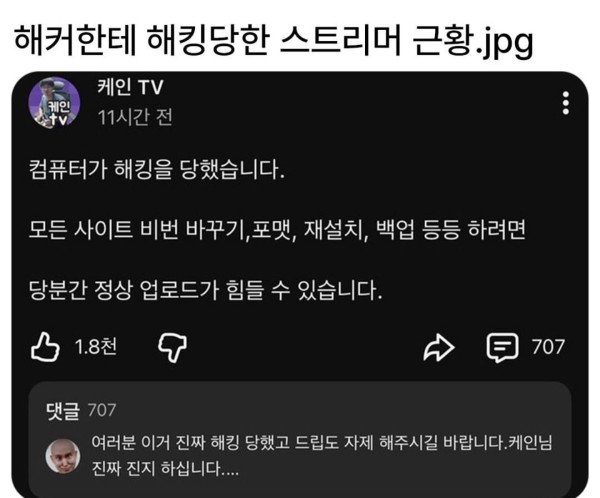
Task: Click the page title 해커한테 해킹당한 스트리머 근황.jpg
Action: (274, 40)
